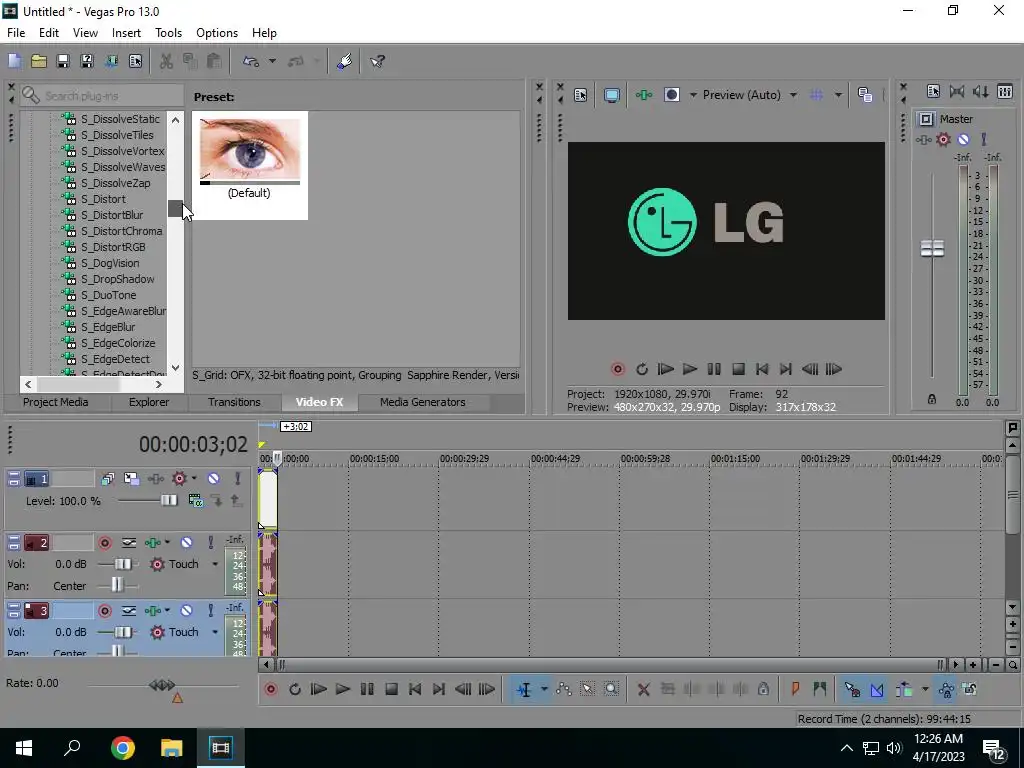Open the File menu
Viewport: 1024px width, 768px height.
[16, 33]
